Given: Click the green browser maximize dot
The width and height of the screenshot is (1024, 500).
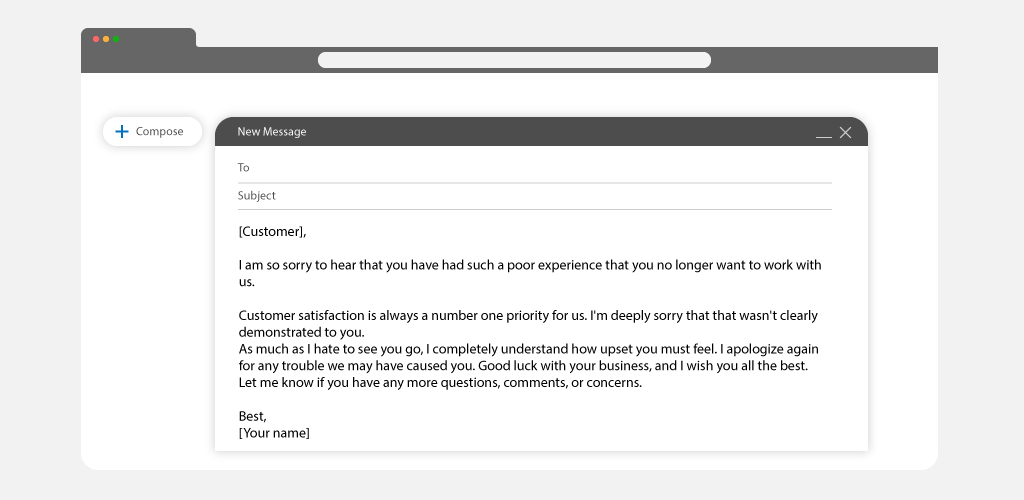Looking at the screenshot, I should (x=116, y=39).
